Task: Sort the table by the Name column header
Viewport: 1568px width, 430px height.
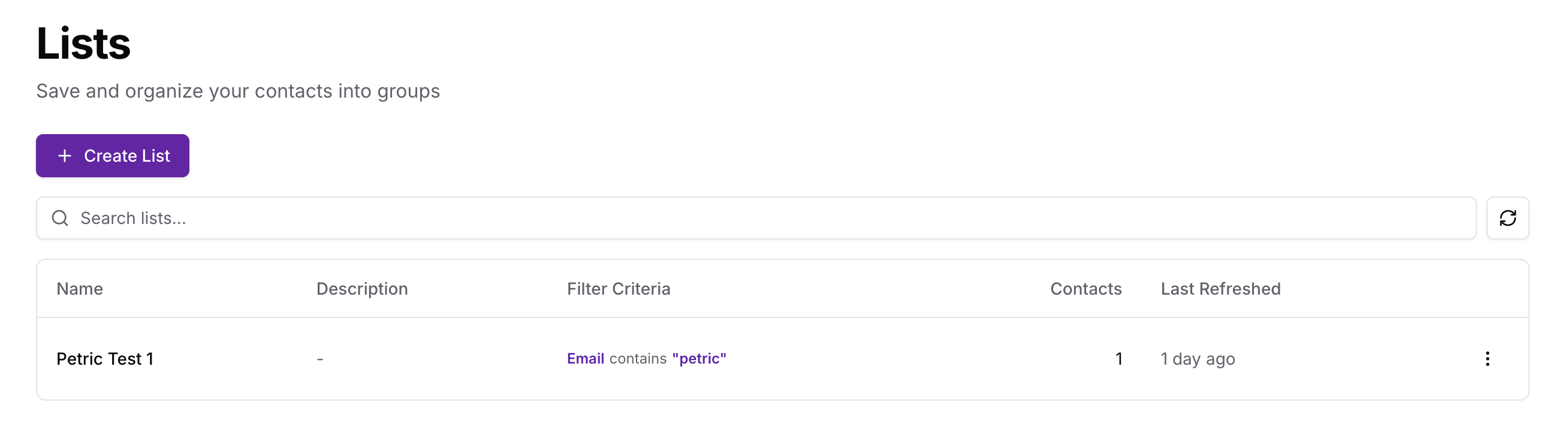Action: [80, 288]
